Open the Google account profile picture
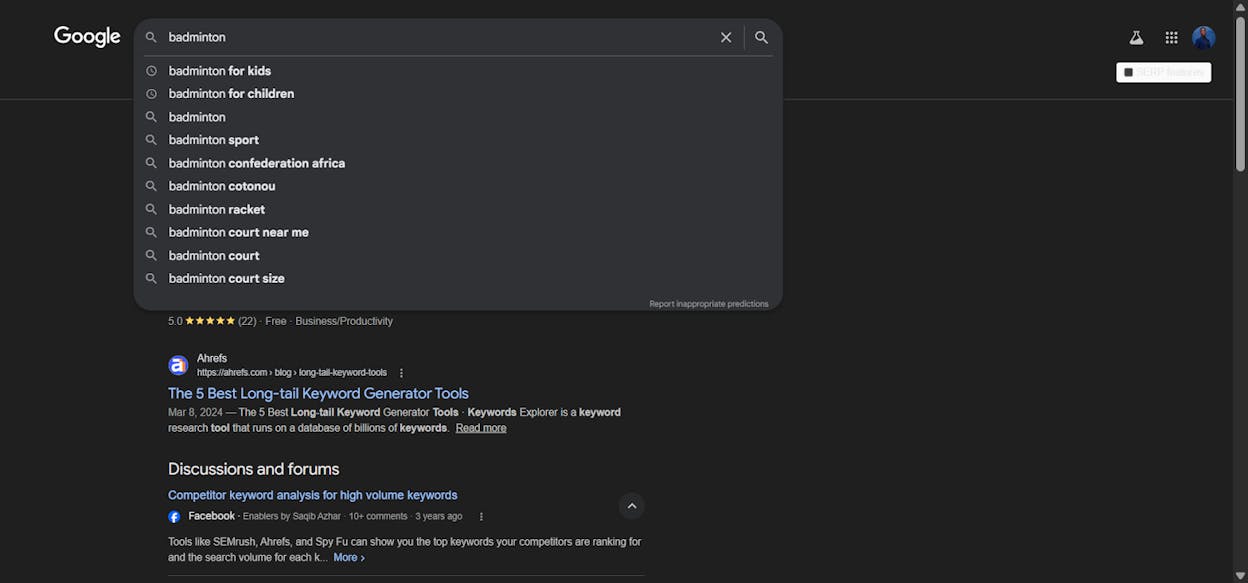1248x583 pixels. [x=1203, y=38]
